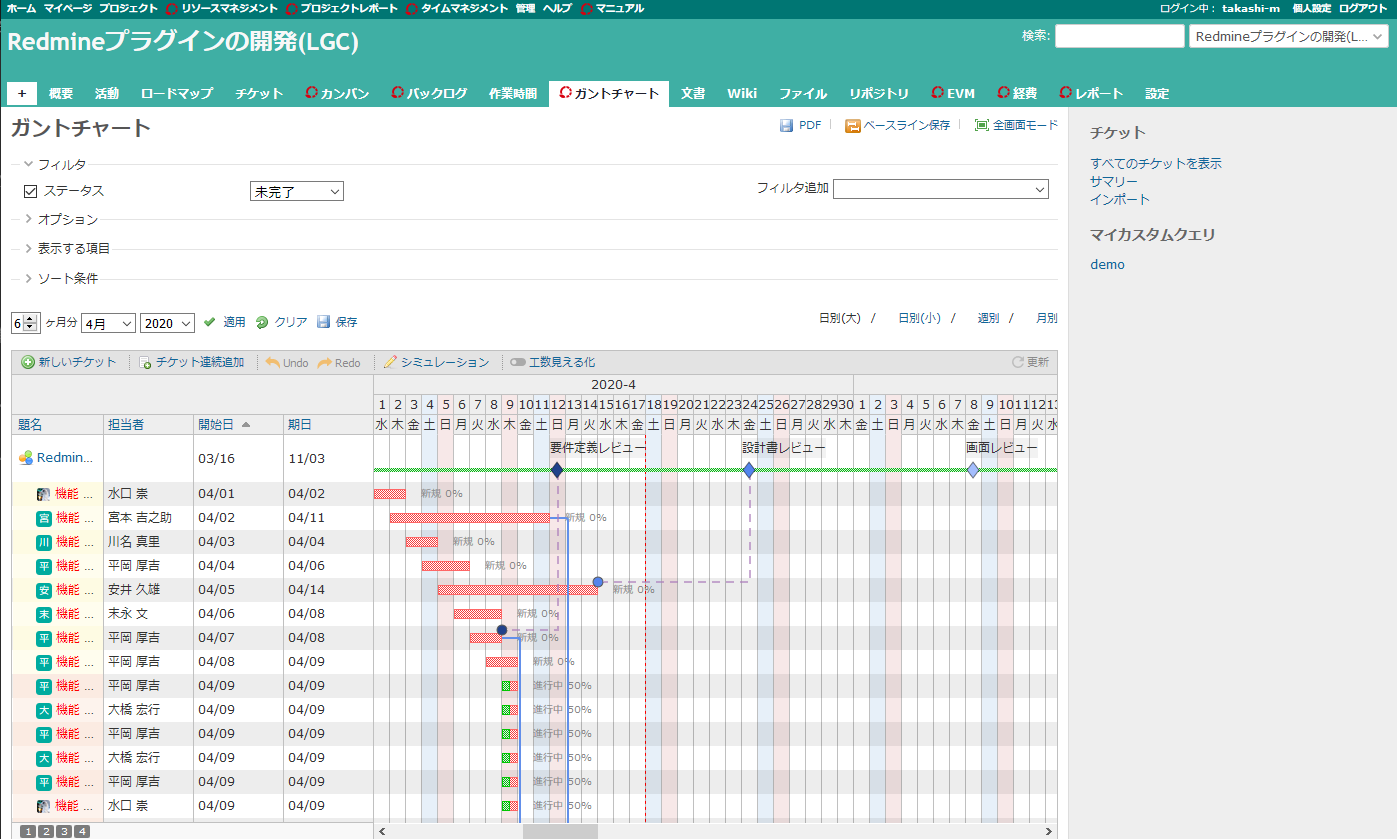Click the Redo arrow icon
Screen dimensions: 1397x839
(324, 362)
